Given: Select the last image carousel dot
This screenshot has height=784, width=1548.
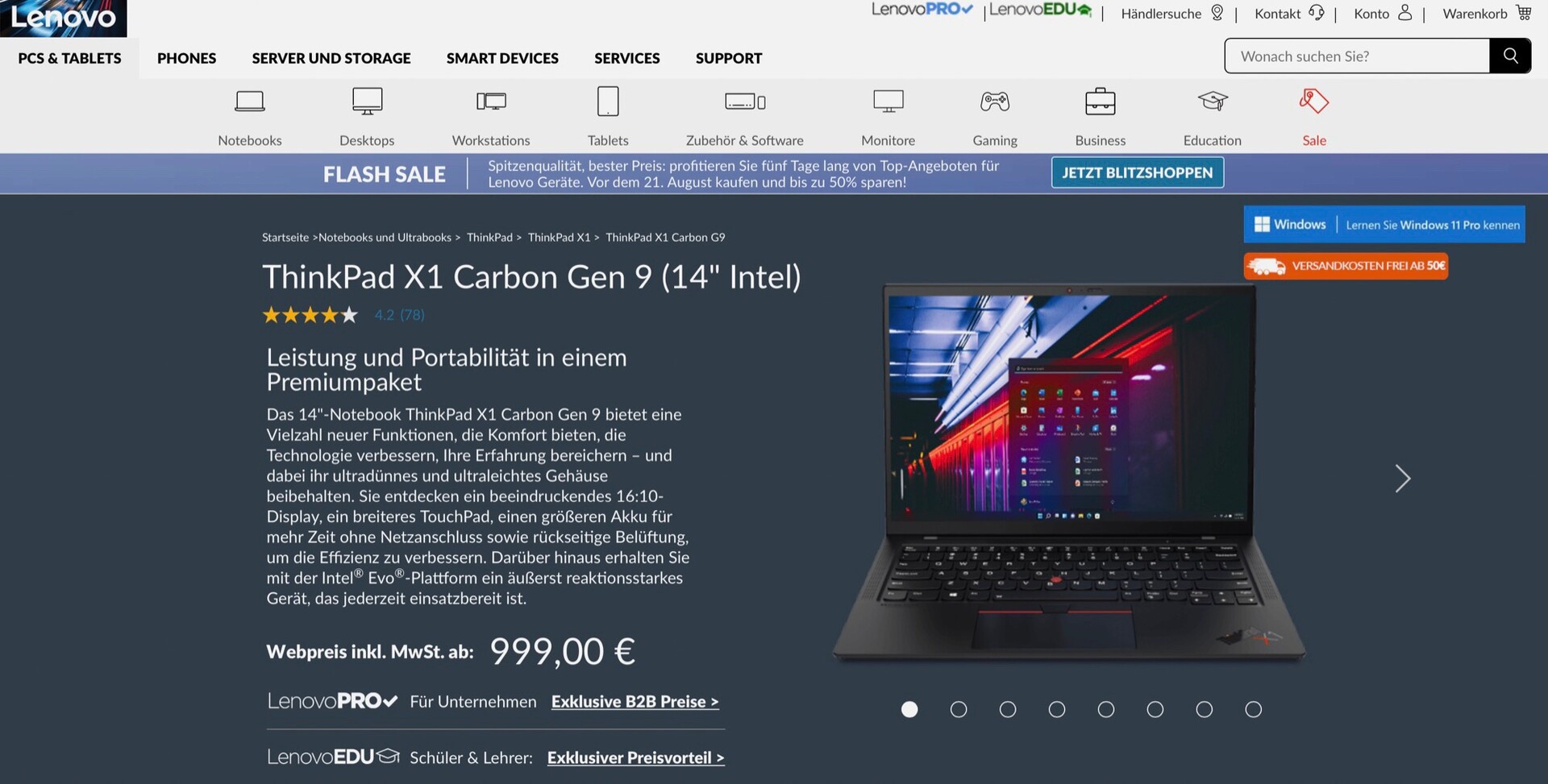Looking at the screenshot, I should 1253,709.
